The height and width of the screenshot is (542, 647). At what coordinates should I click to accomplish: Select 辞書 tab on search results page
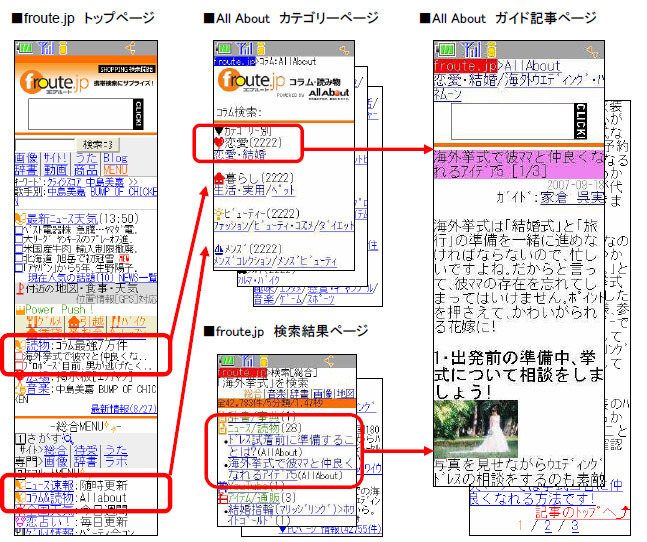click(299, 393)
